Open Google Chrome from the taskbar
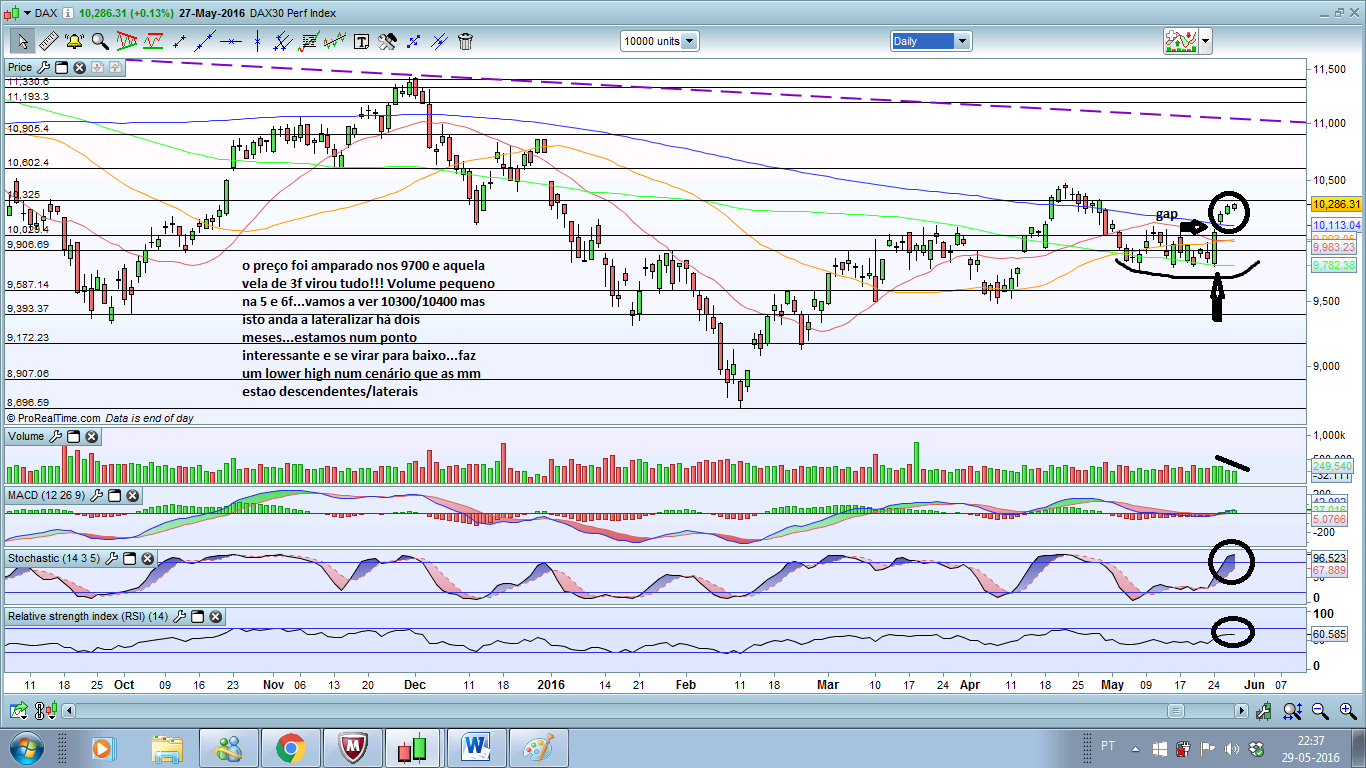 291,748
